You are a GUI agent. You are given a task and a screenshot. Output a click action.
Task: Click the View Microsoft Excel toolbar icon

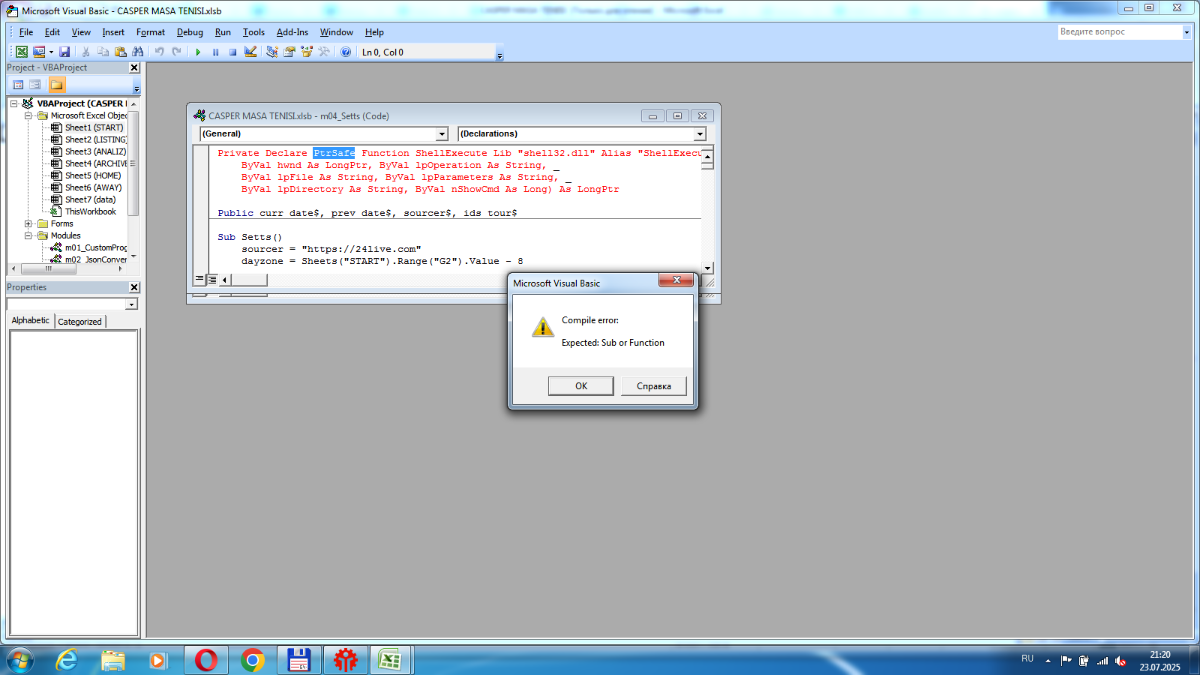[x=21, y=52]
